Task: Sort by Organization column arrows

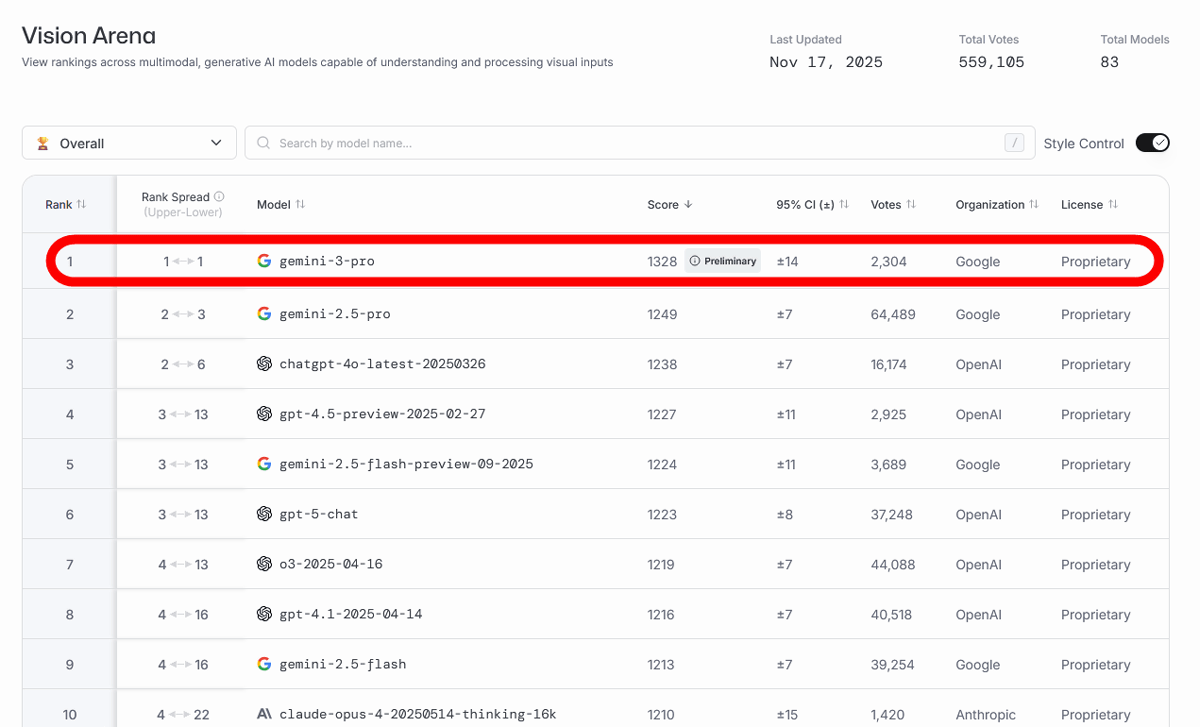Action: 1035,204
